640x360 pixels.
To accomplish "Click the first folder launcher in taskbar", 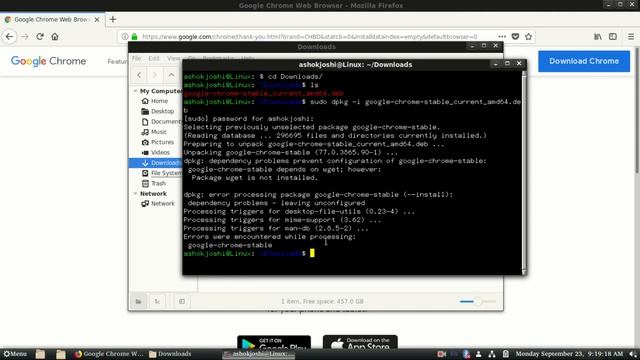I will 40,354.
